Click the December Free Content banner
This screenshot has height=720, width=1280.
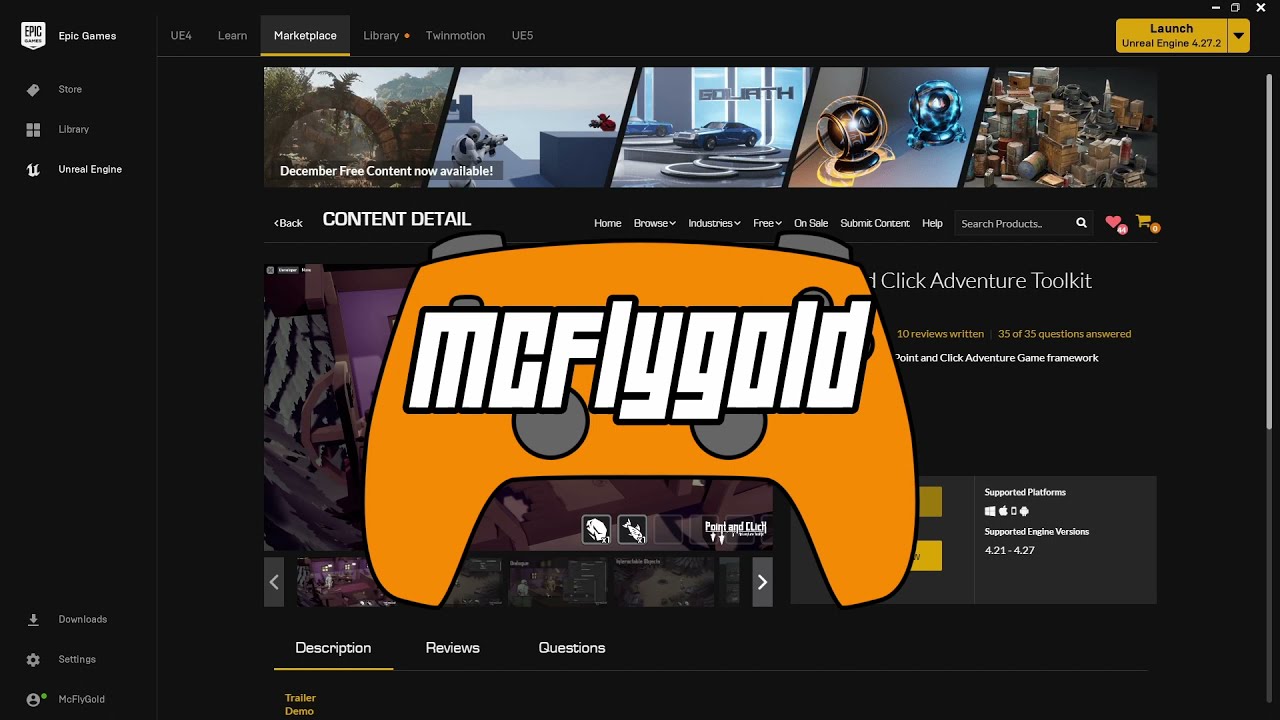pyautogui.click(x=710, y=127)
